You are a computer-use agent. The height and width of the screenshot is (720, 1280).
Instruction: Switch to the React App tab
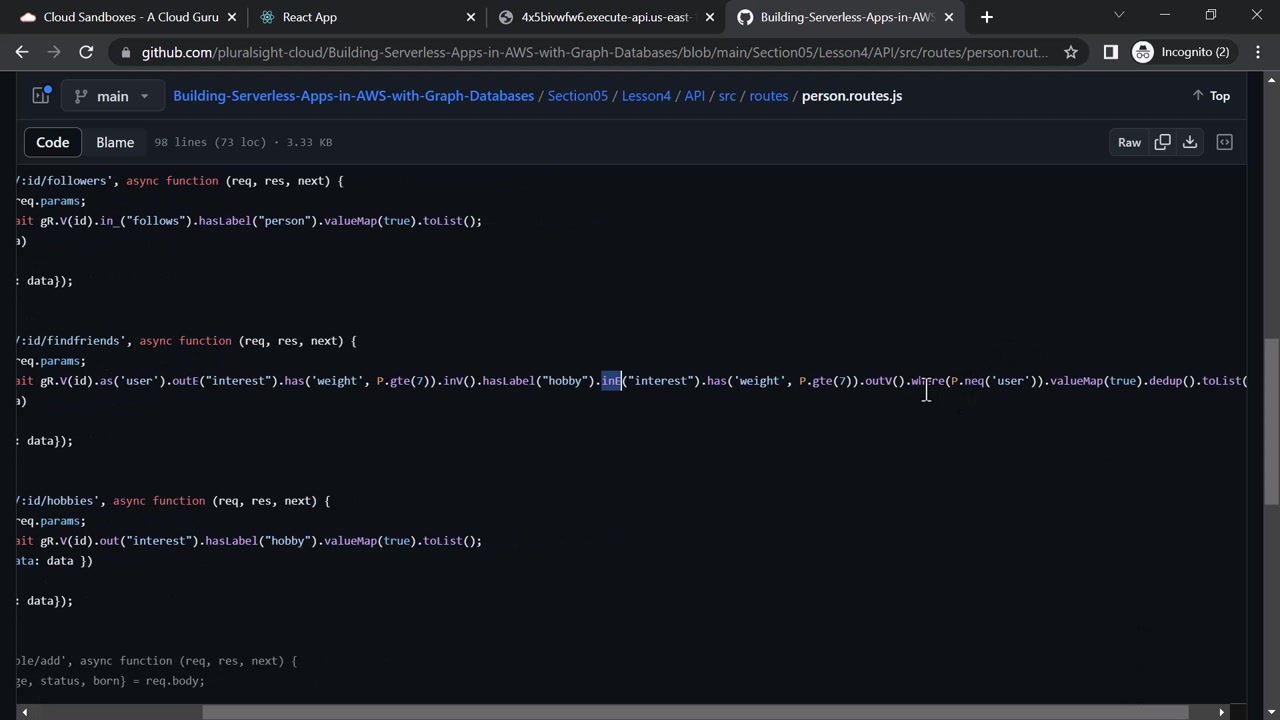310,17
